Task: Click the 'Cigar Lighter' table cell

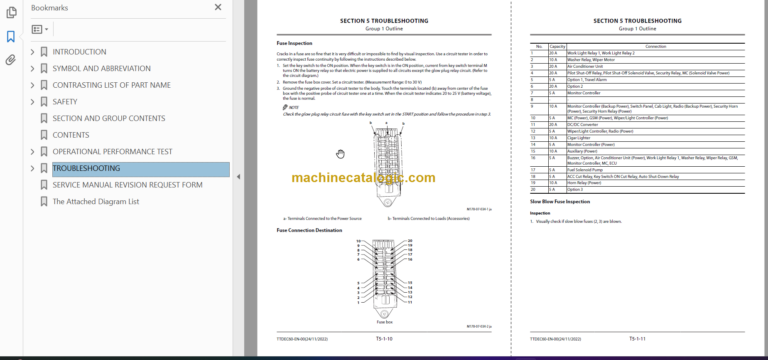Action: click(x=655, y=138)
